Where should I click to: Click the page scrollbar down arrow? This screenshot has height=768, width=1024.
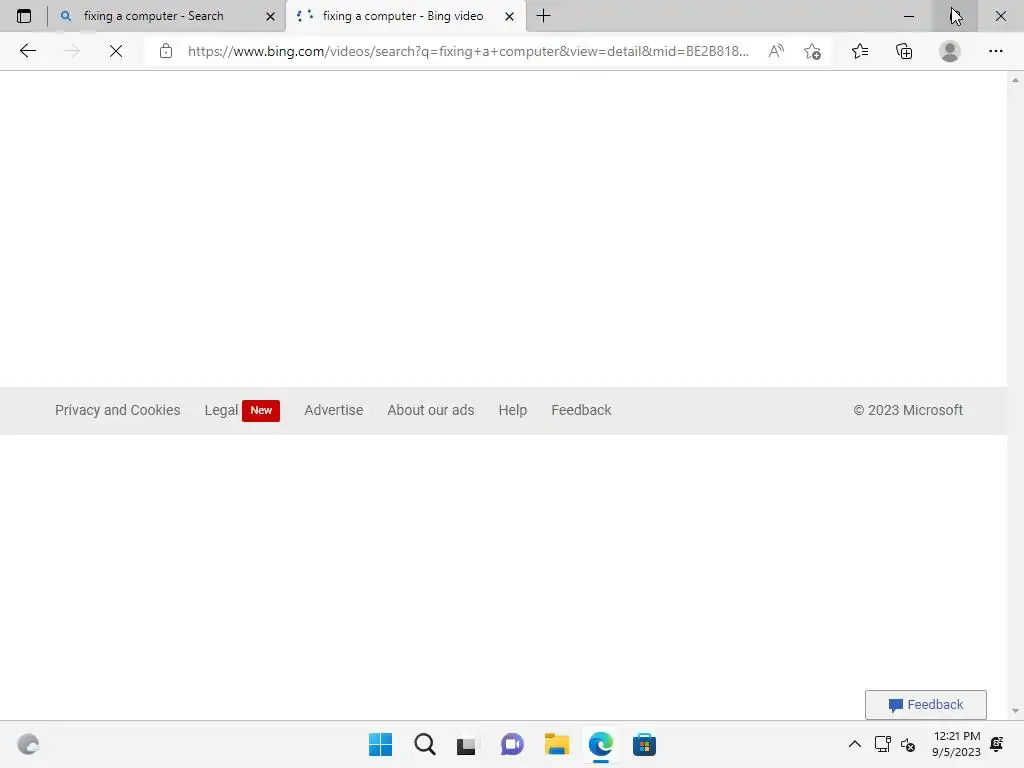pyautogui.click(x=1015, y=711)
